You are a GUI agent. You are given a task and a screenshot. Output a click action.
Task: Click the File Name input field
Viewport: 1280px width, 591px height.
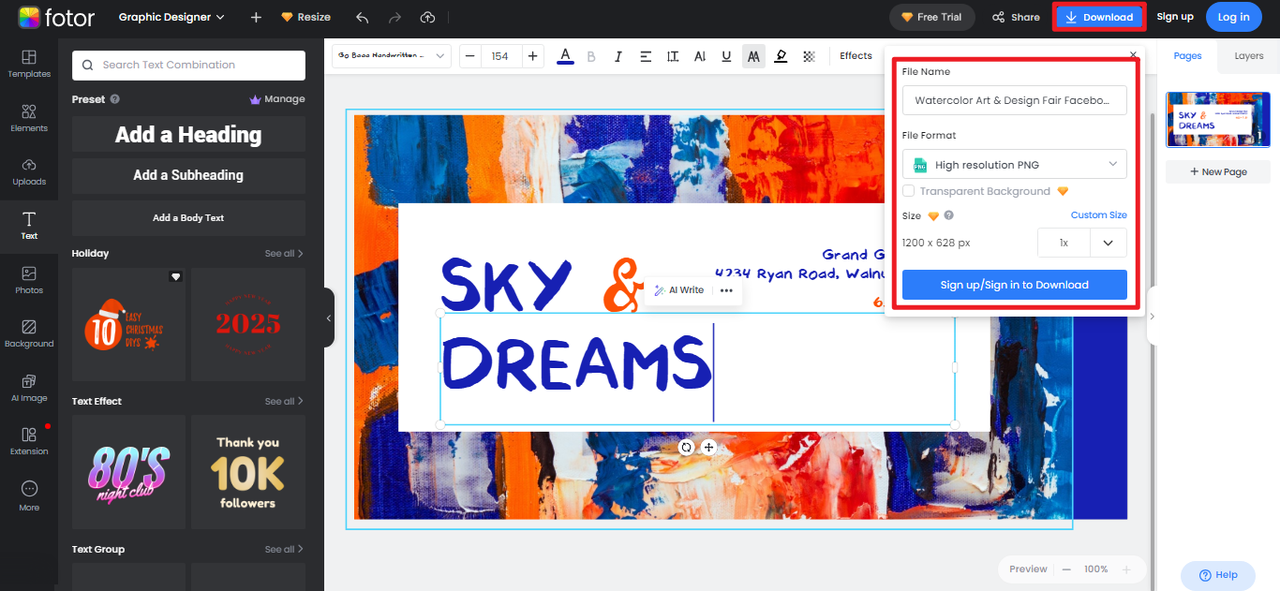1014,100
